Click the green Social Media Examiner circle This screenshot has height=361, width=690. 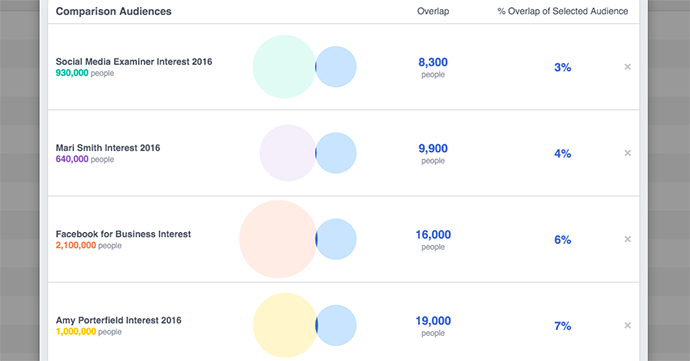(x=284, y=67)
